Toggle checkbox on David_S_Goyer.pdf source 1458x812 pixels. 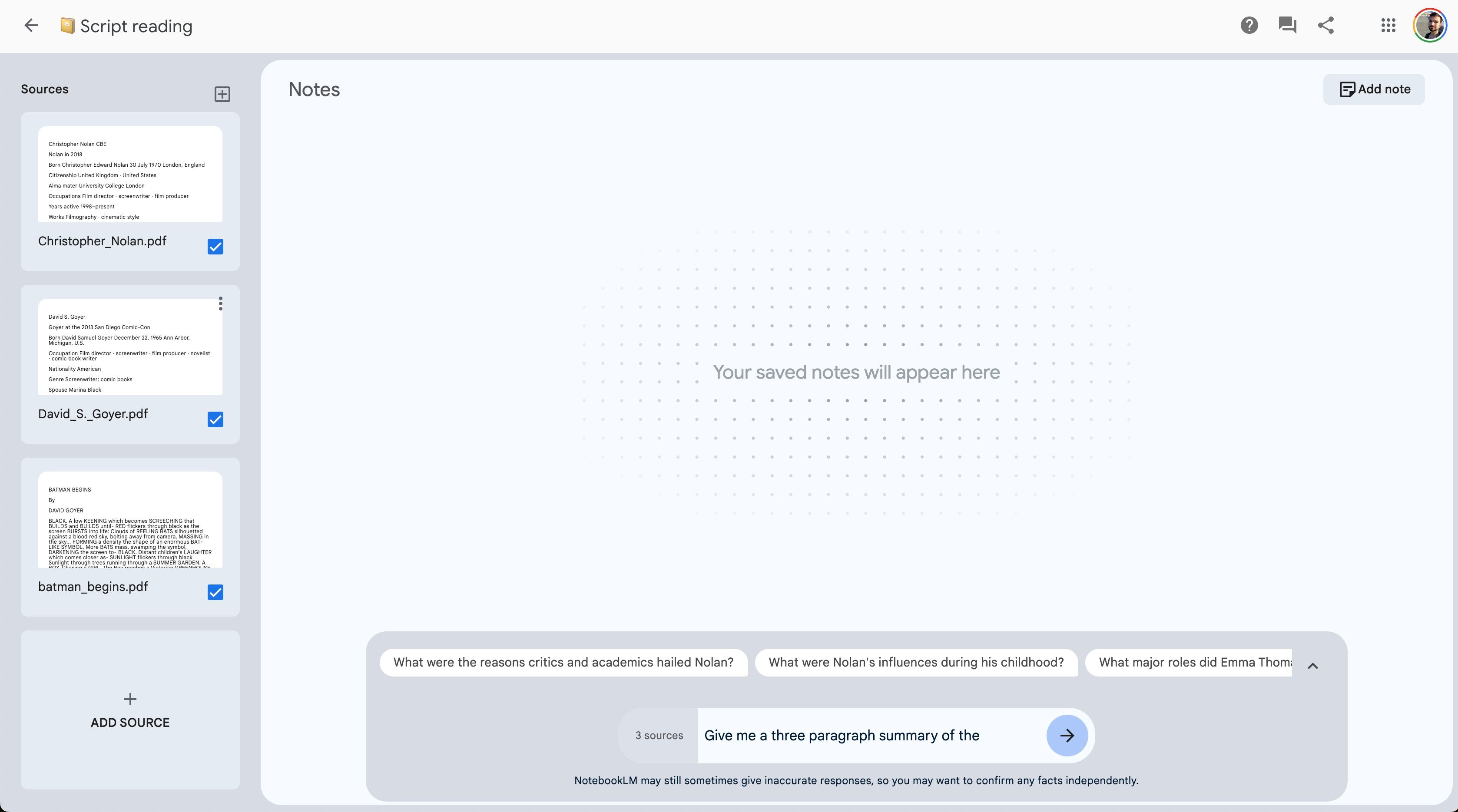pos(215,419)
